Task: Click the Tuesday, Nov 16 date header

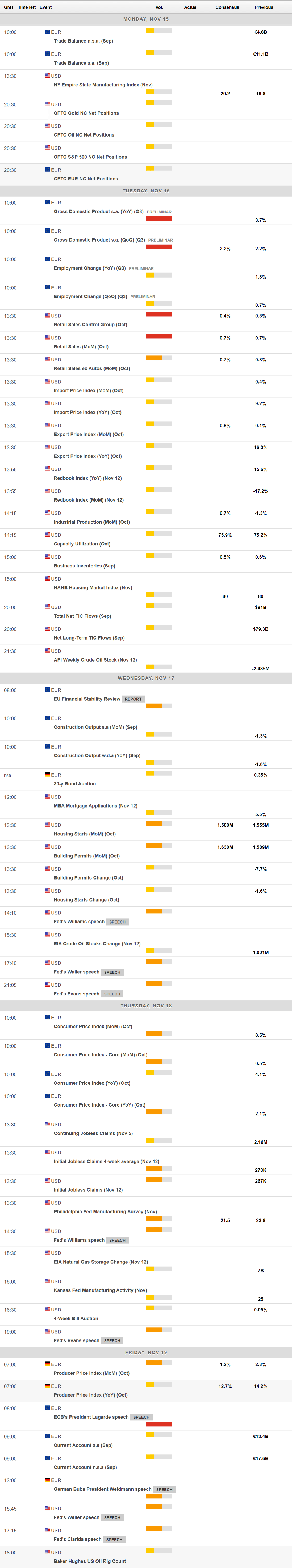Action: click(x=146, y=191)
